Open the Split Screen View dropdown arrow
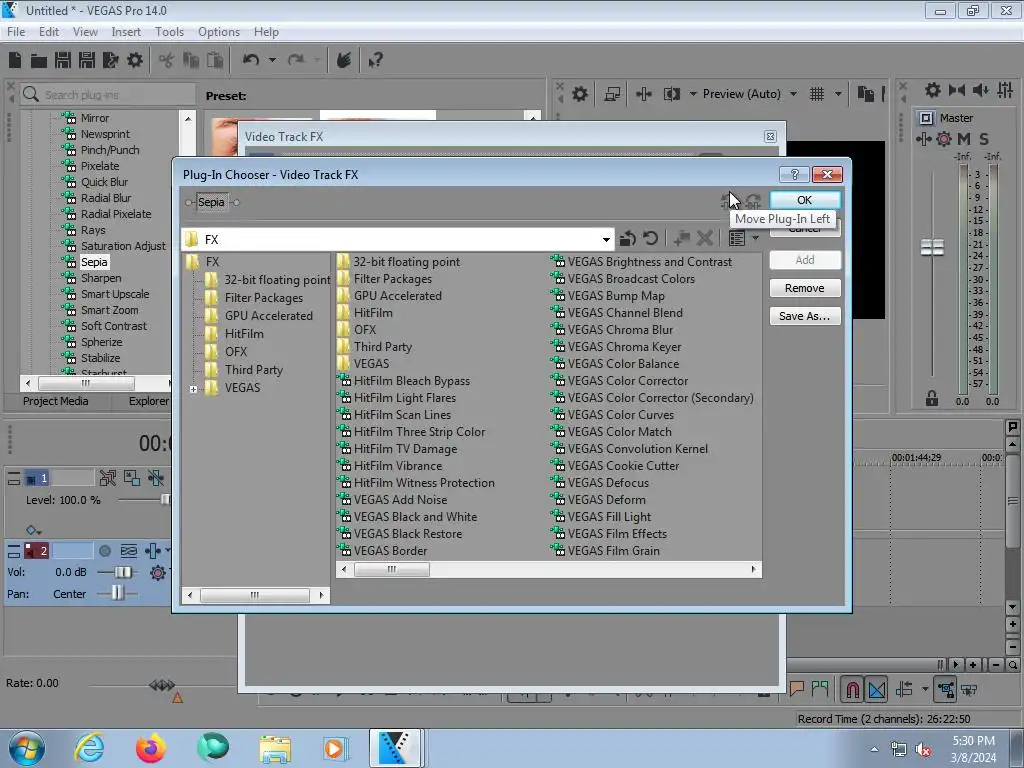The width and height of the screenshot is (1024, 768). [x=693, y=94]
